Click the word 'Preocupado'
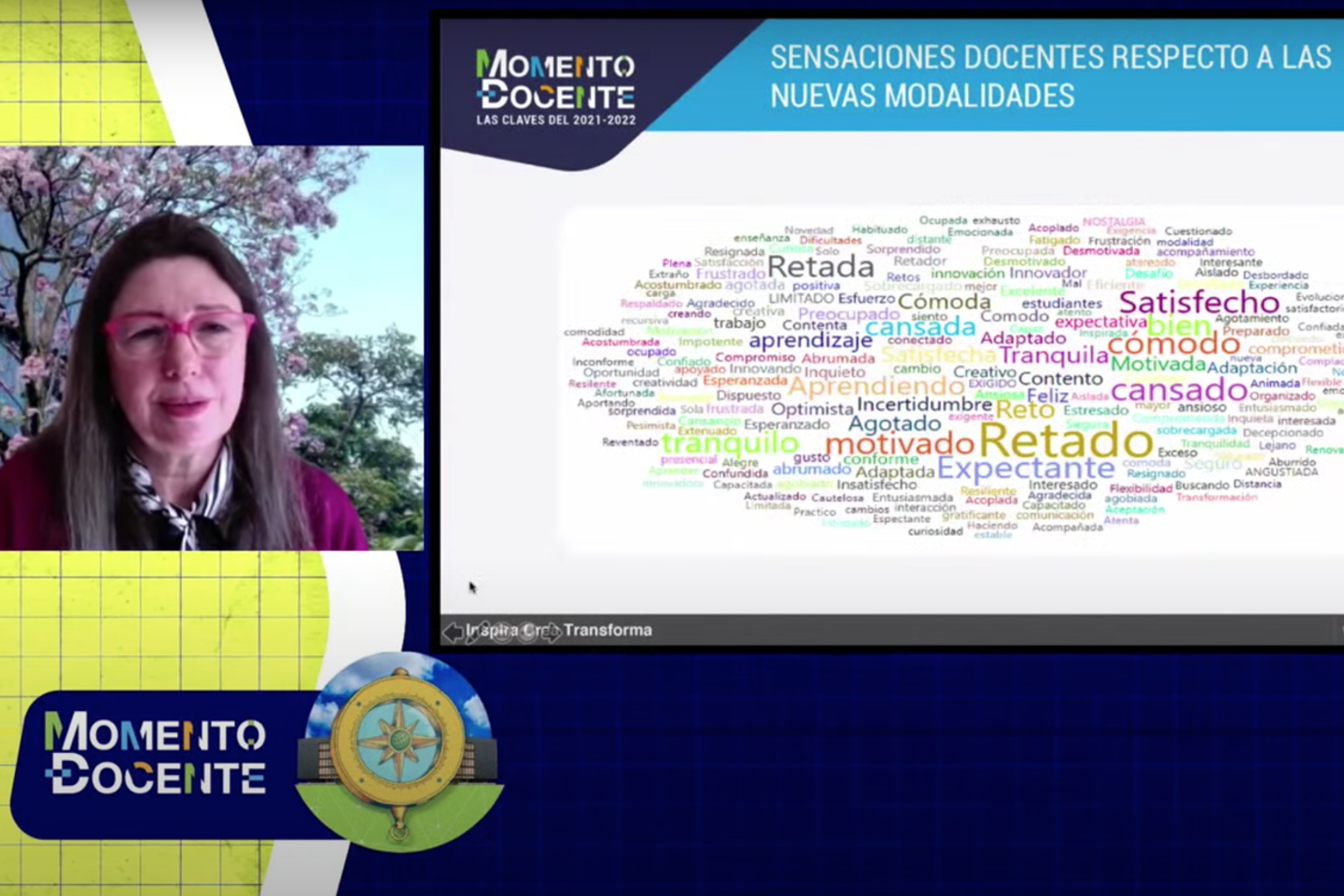The width and height of the screenshot is (1344, 896). click(x=848, y=315)
